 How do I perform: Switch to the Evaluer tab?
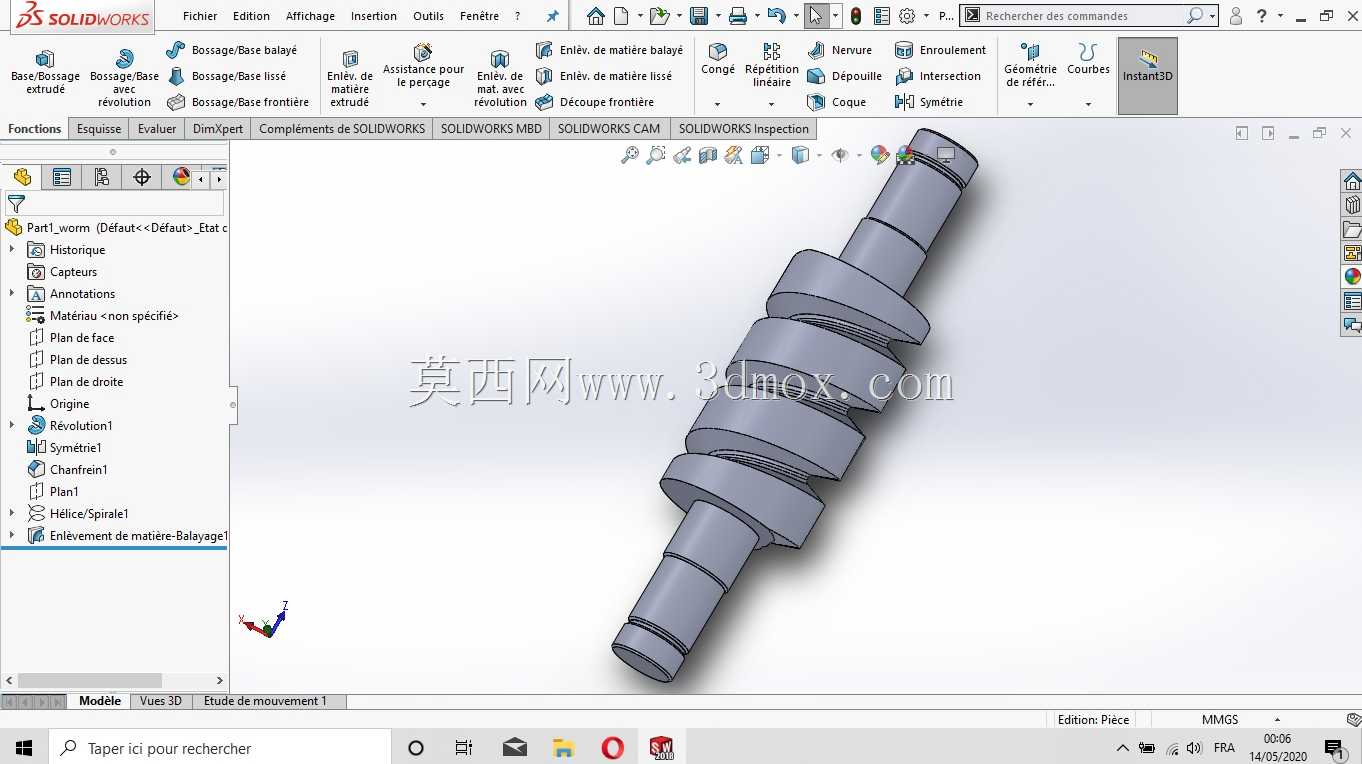pos(157,129)
